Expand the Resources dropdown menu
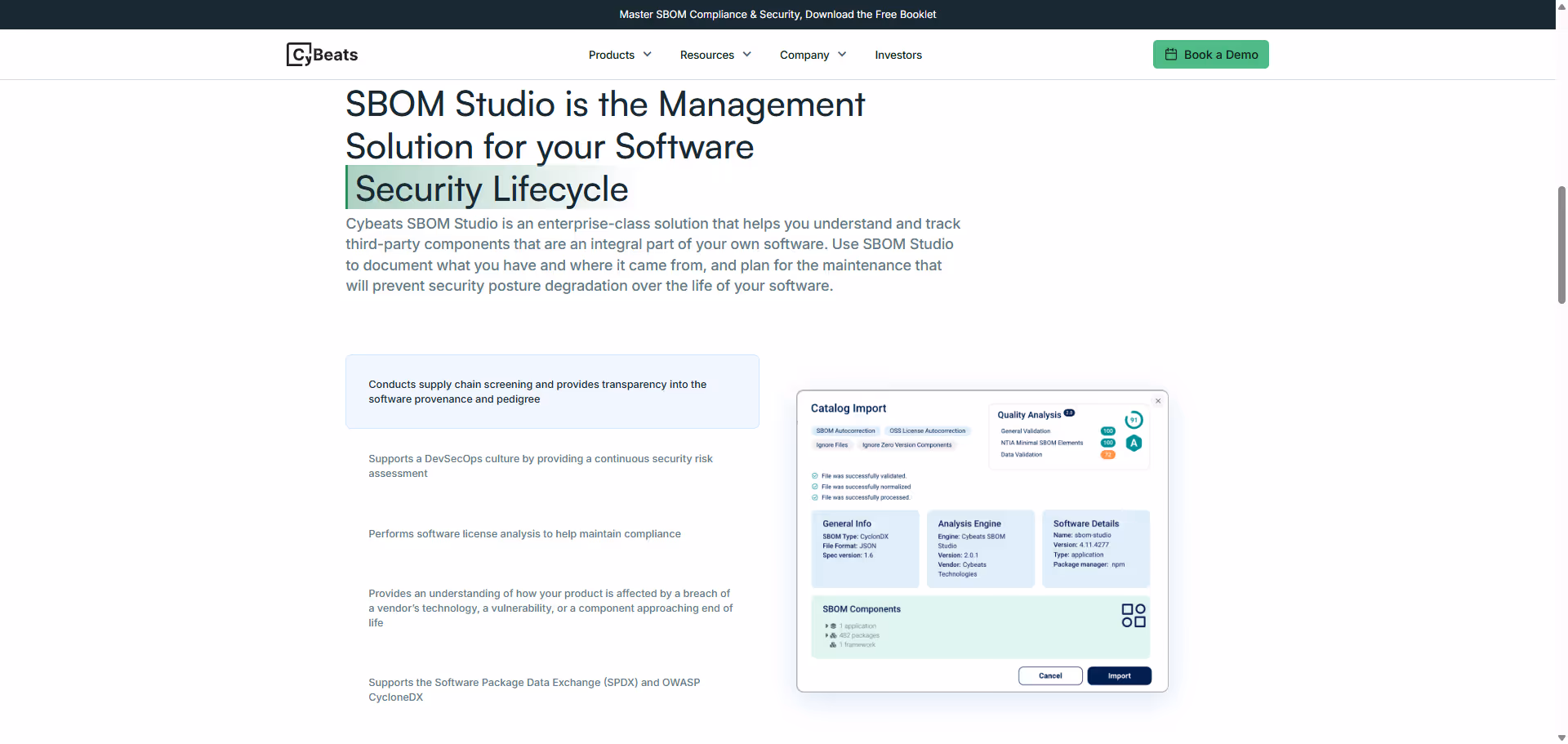This screenshot has width=1568, height=744. click(x=715, y=55)
